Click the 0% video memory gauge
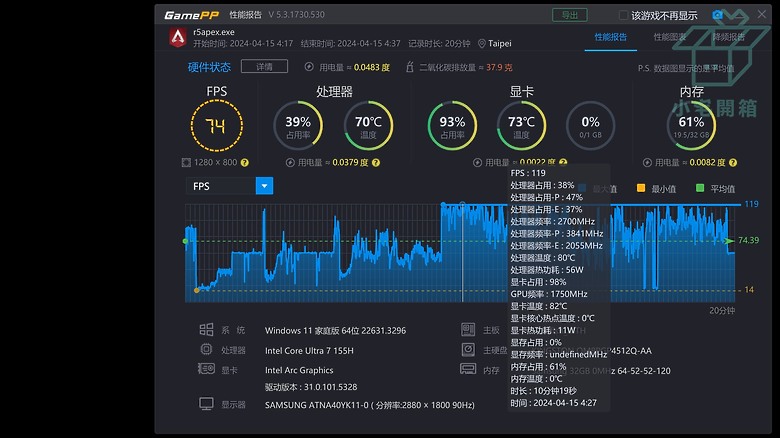 590,125
